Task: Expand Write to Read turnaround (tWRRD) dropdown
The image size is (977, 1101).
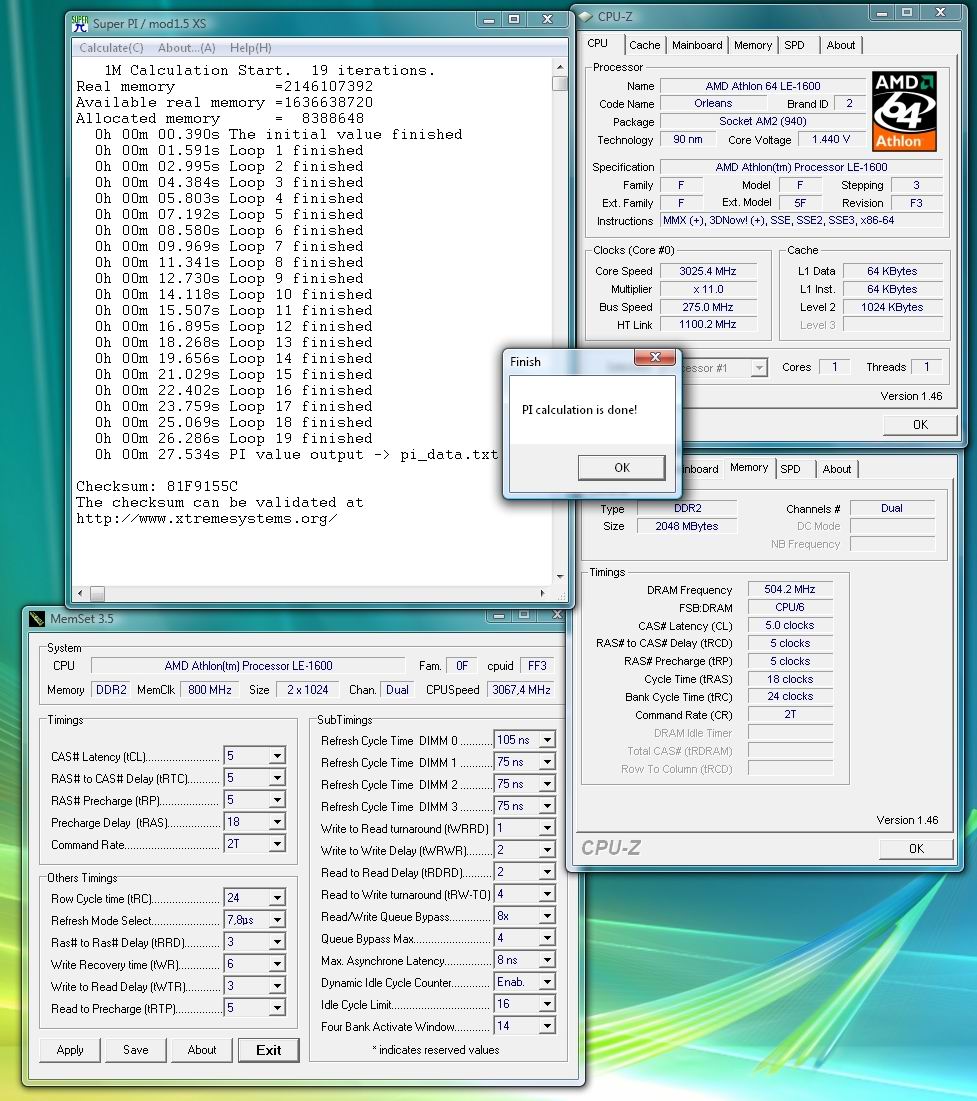Action: tap(547, 829)
